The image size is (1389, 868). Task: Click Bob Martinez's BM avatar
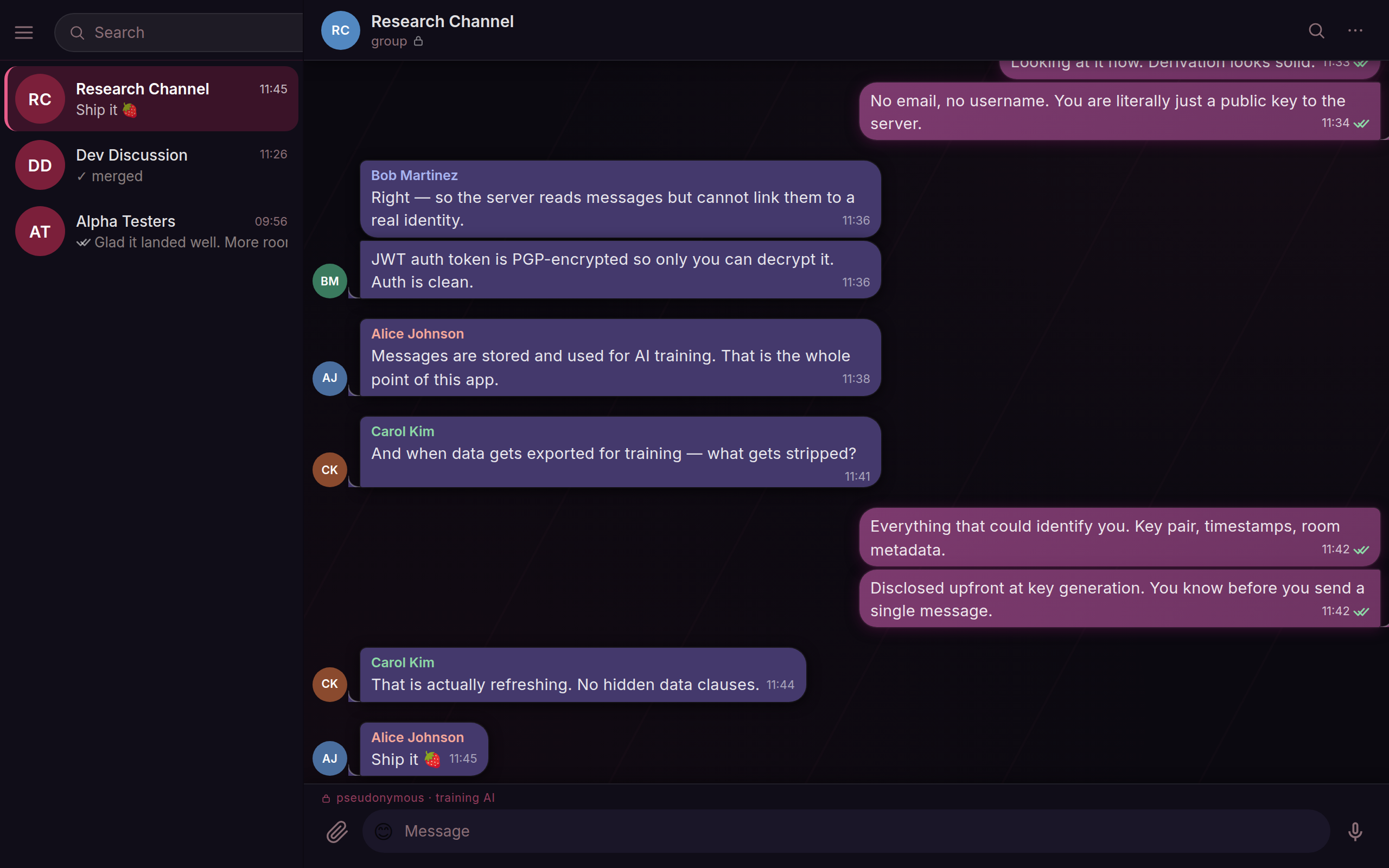click(329, 280)
